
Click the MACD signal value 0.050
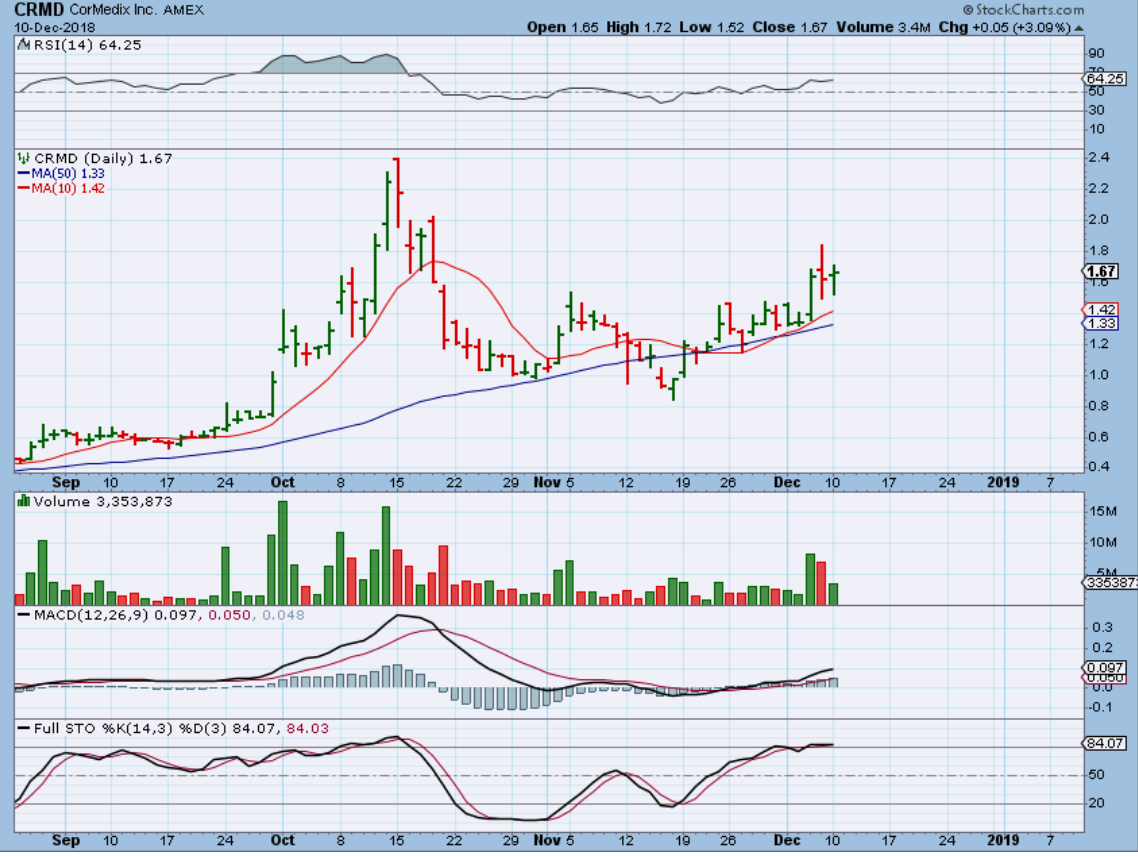(x=229, y=615)
